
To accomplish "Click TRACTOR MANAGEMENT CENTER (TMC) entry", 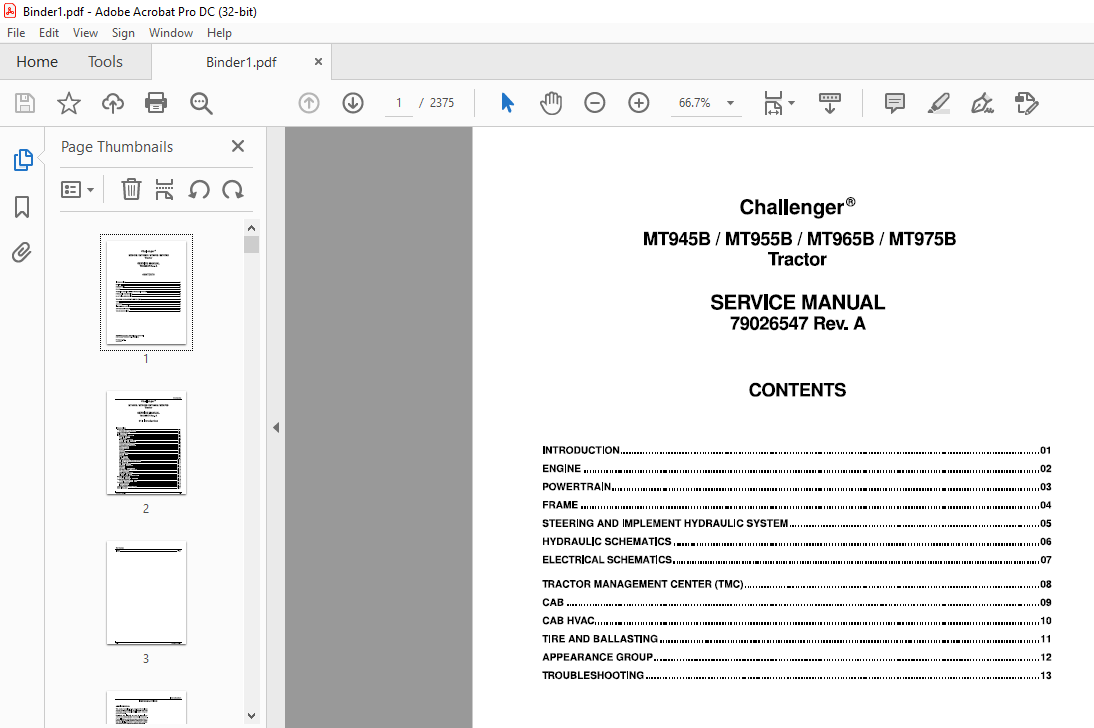I will [x=797, y=584].
